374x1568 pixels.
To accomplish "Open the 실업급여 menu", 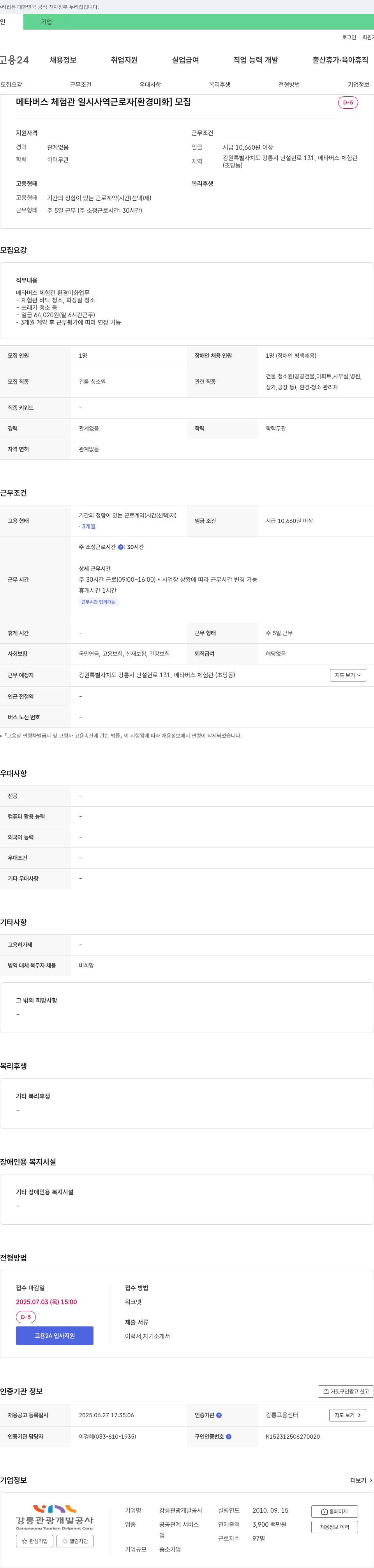I will 185,60.
